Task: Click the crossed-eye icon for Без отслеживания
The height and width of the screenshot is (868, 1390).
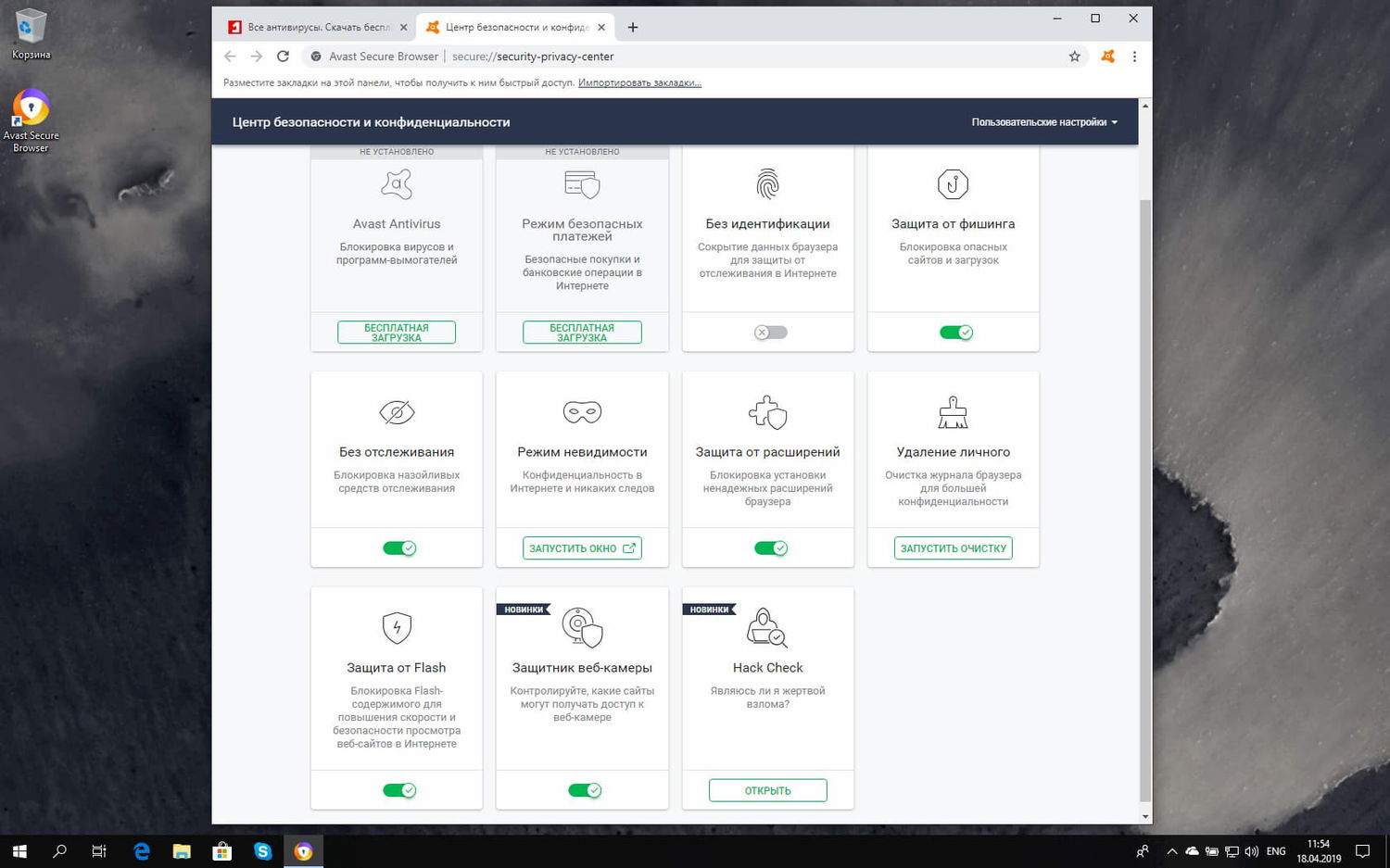Action: (x=396, y=411)
